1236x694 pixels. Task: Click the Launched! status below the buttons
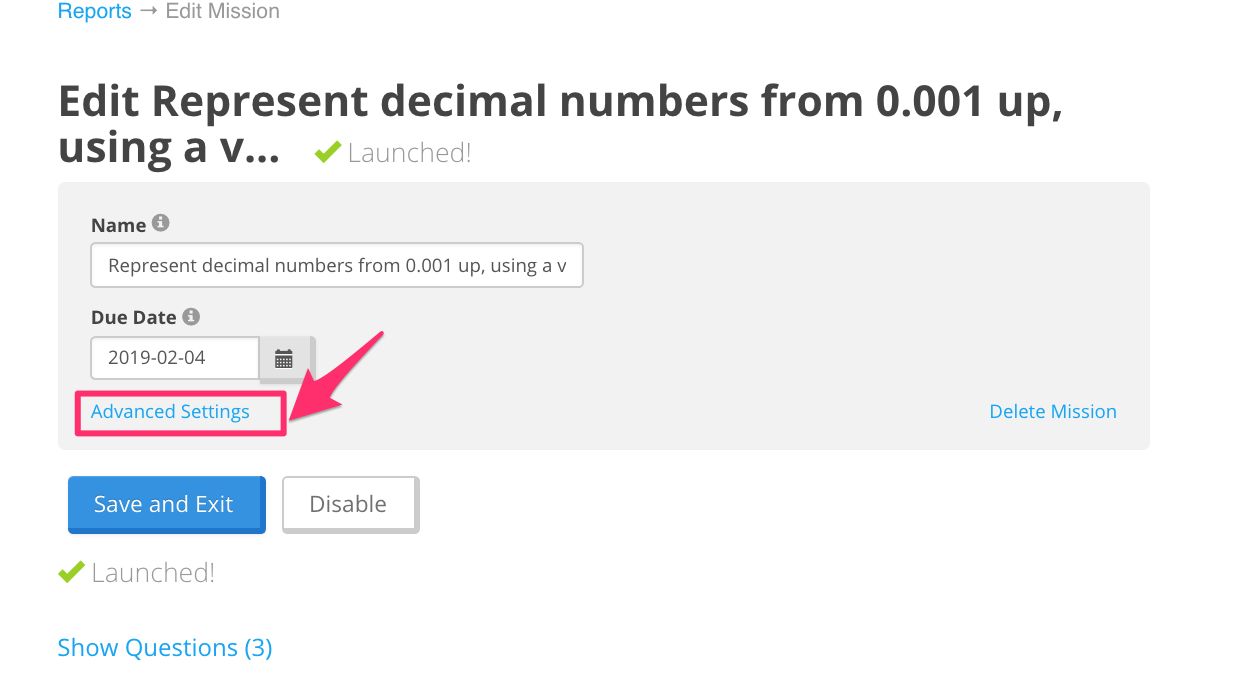pos(153,573)
